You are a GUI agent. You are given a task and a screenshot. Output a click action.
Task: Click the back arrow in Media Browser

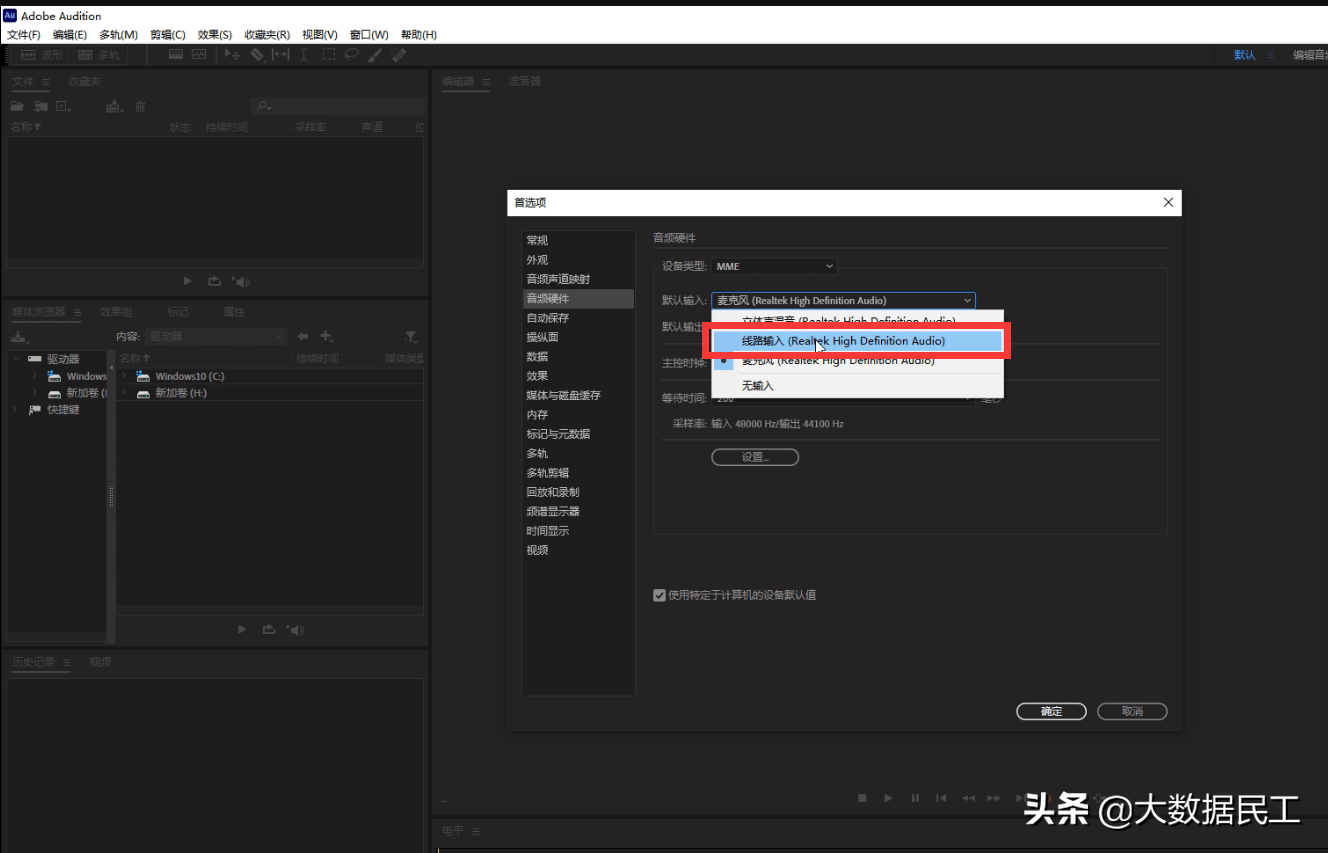coord(303,337)
